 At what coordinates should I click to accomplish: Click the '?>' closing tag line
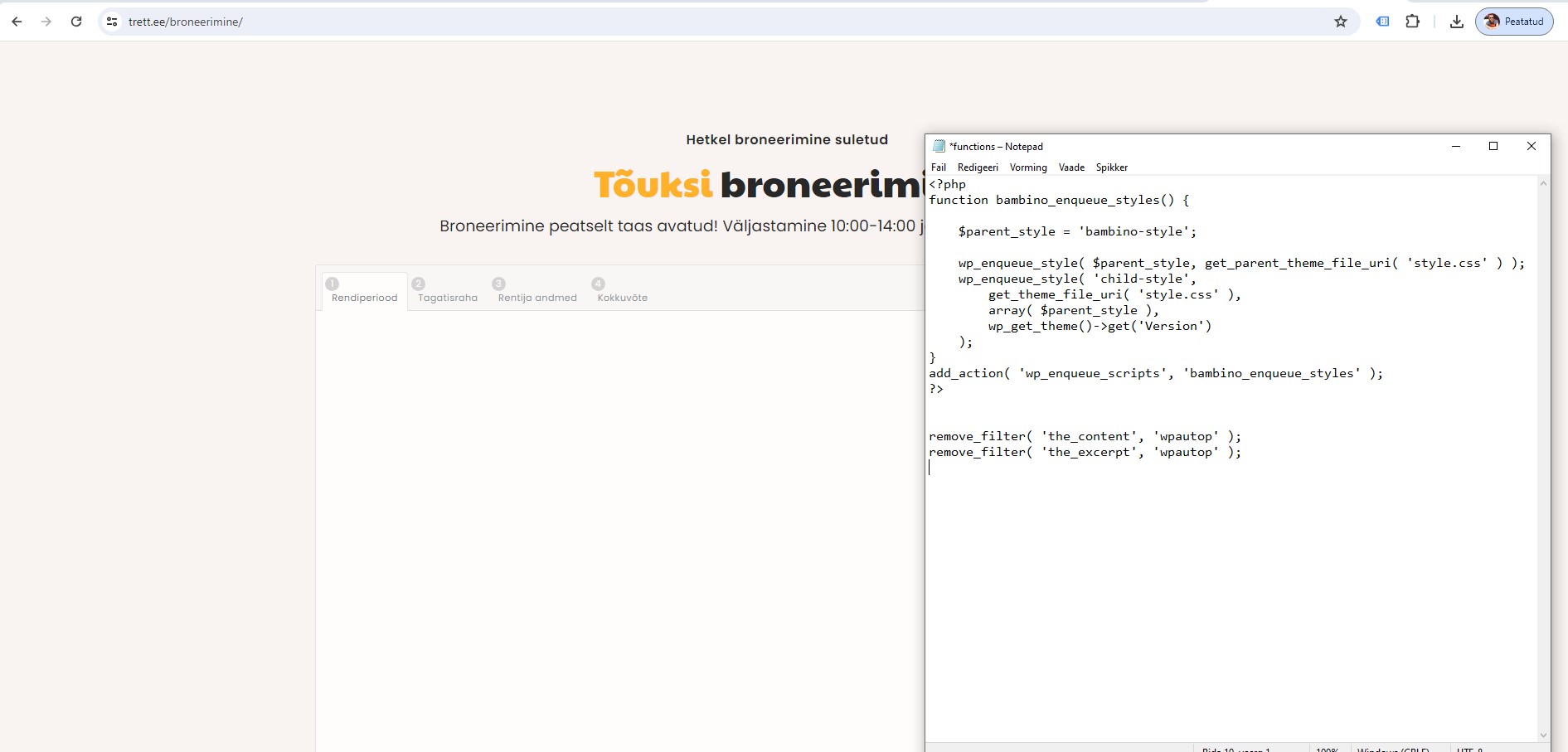coord(936,389)
